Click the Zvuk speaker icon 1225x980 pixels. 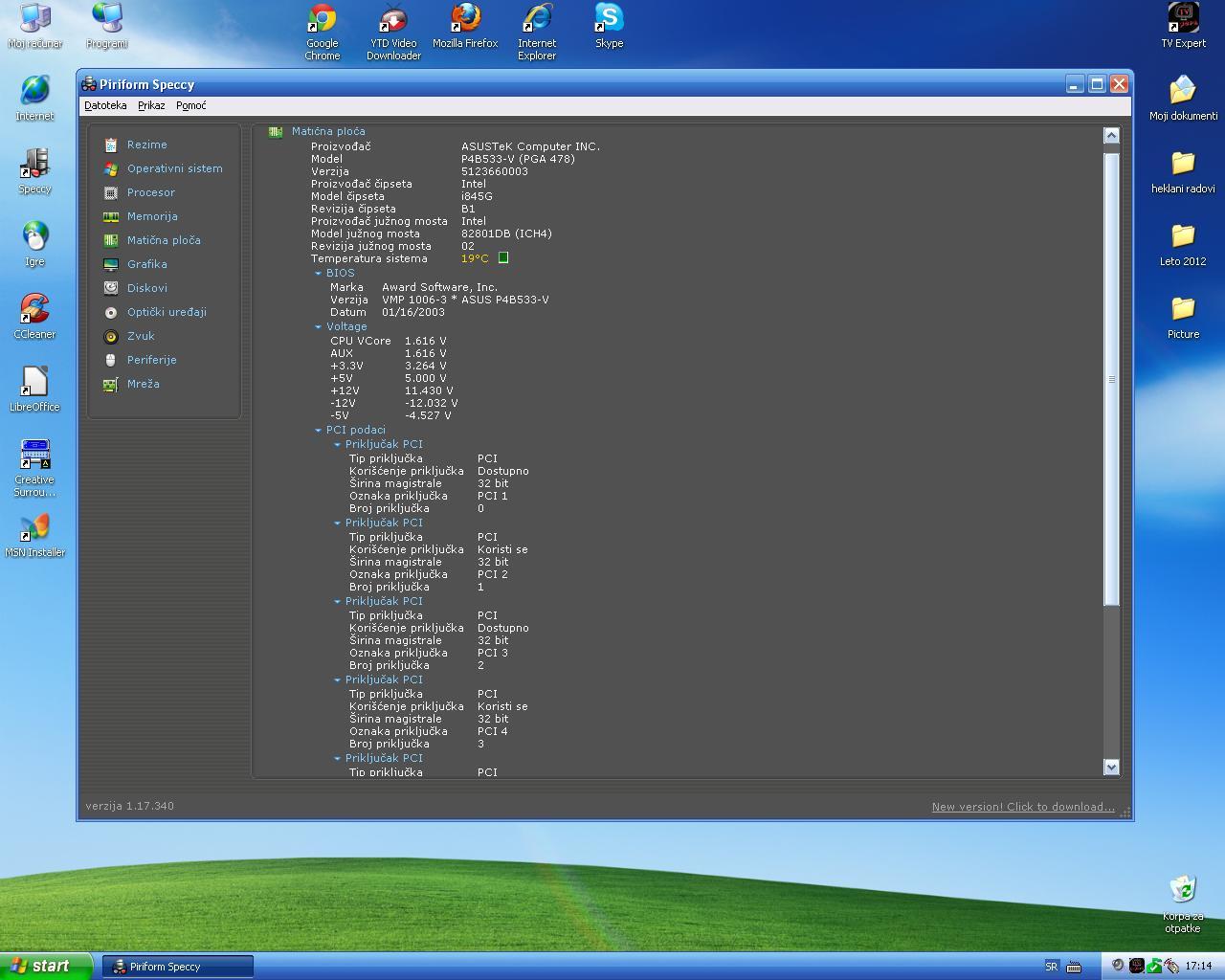coord(111,336)
